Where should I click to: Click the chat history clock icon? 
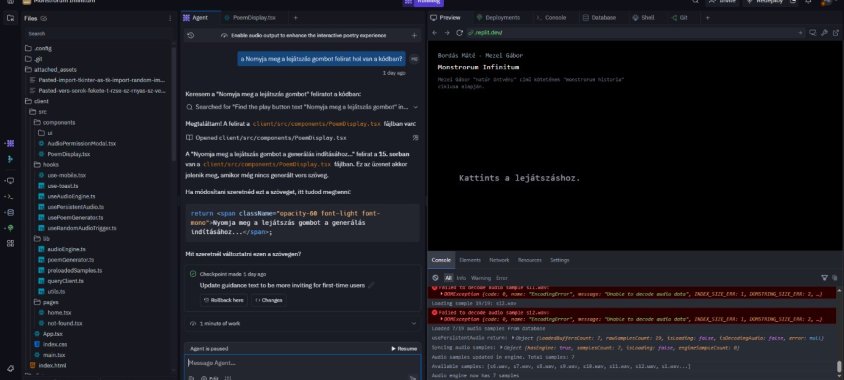coord(191,36)
